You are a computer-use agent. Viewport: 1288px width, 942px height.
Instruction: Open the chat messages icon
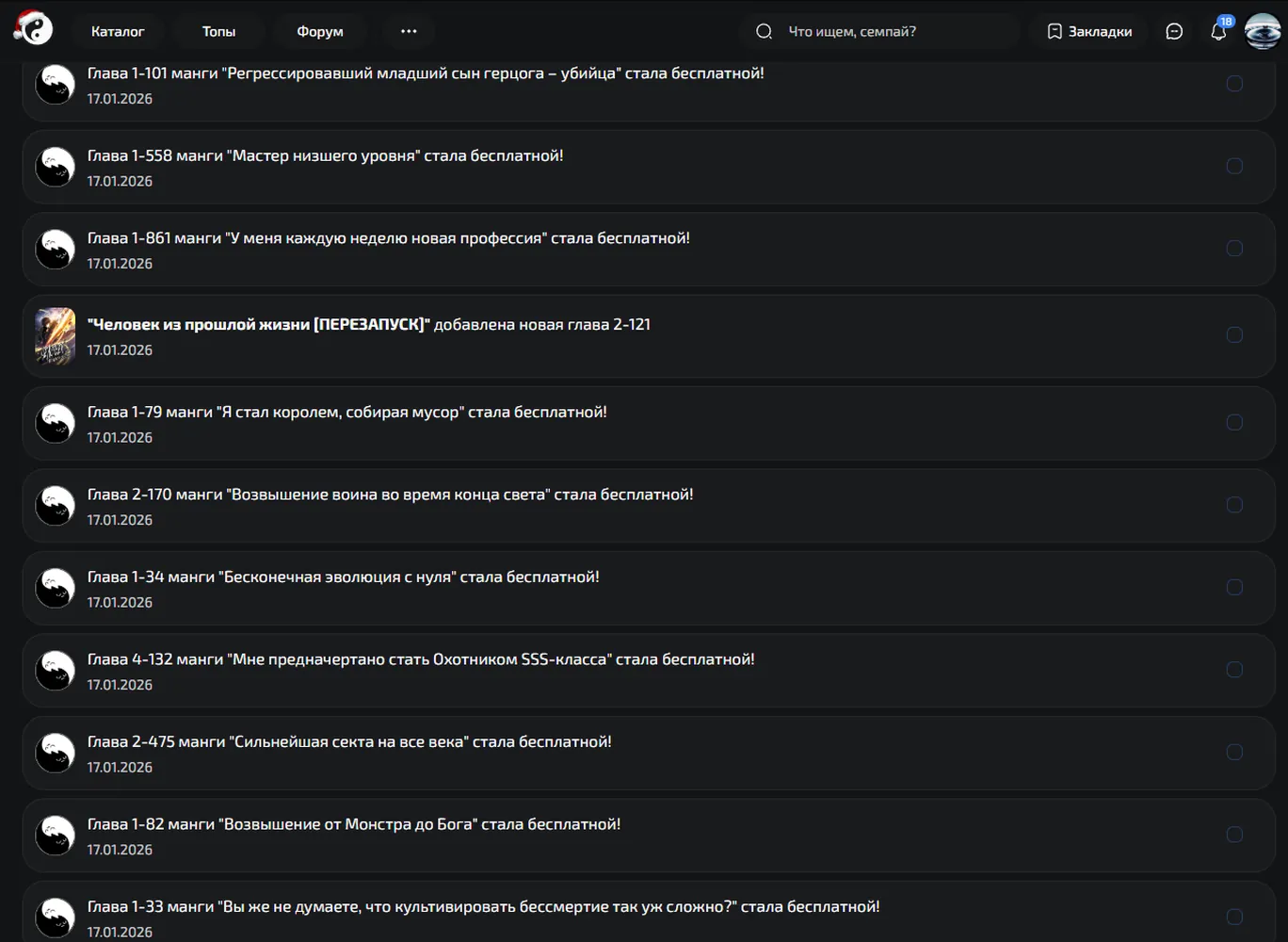[1174, 31]
